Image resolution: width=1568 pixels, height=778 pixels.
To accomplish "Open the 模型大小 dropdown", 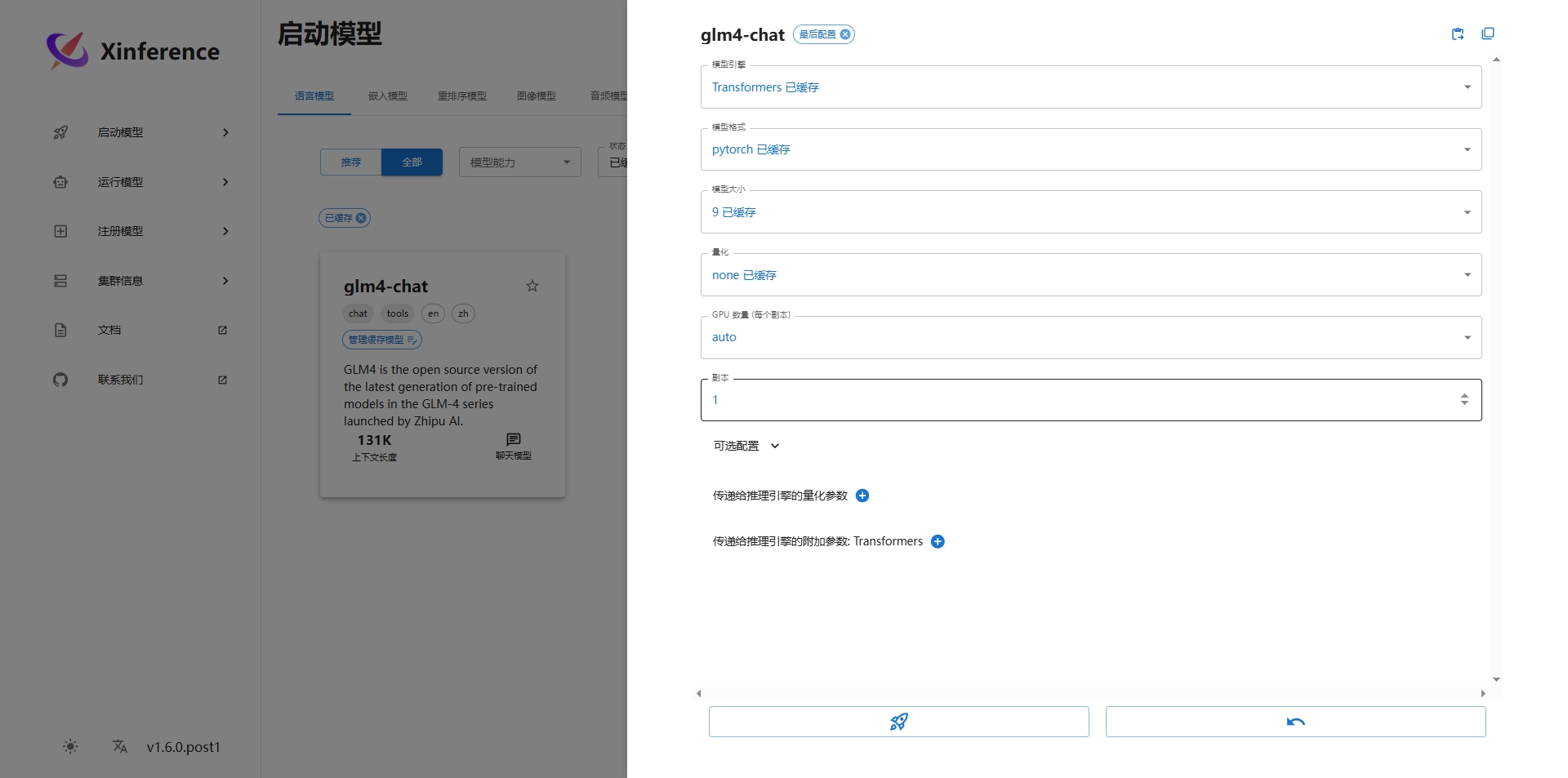I will 1091,212.
